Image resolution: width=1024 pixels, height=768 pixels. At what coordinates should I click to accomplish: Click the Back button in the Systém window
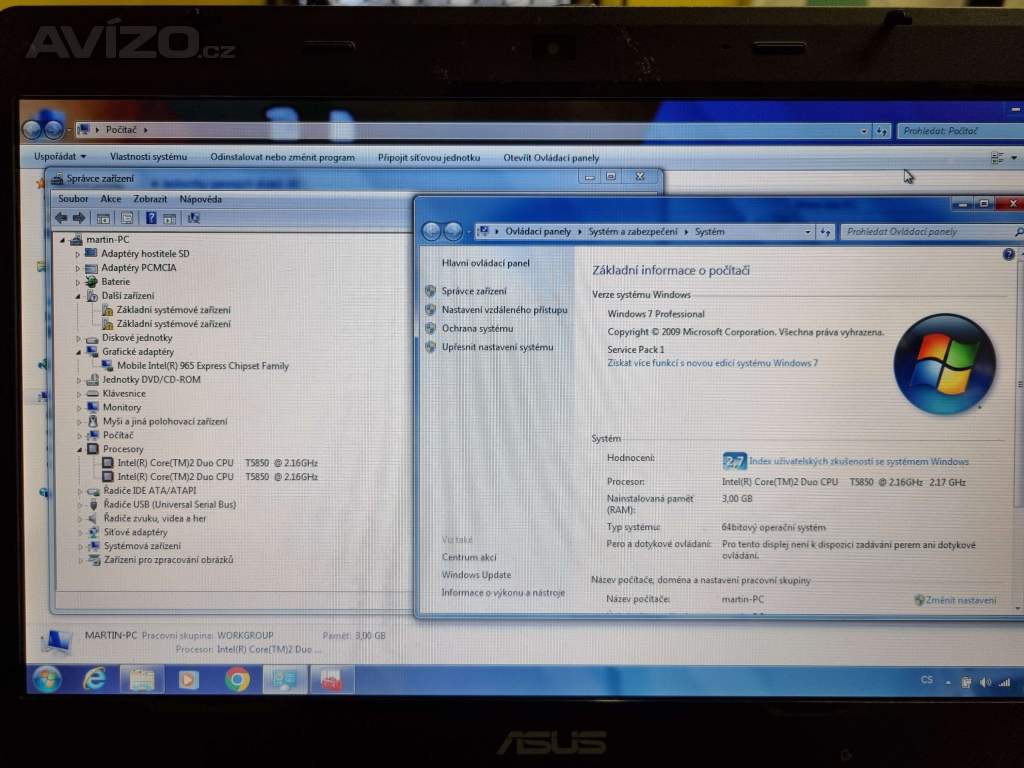pyautogui.click(x=431, y=231)
